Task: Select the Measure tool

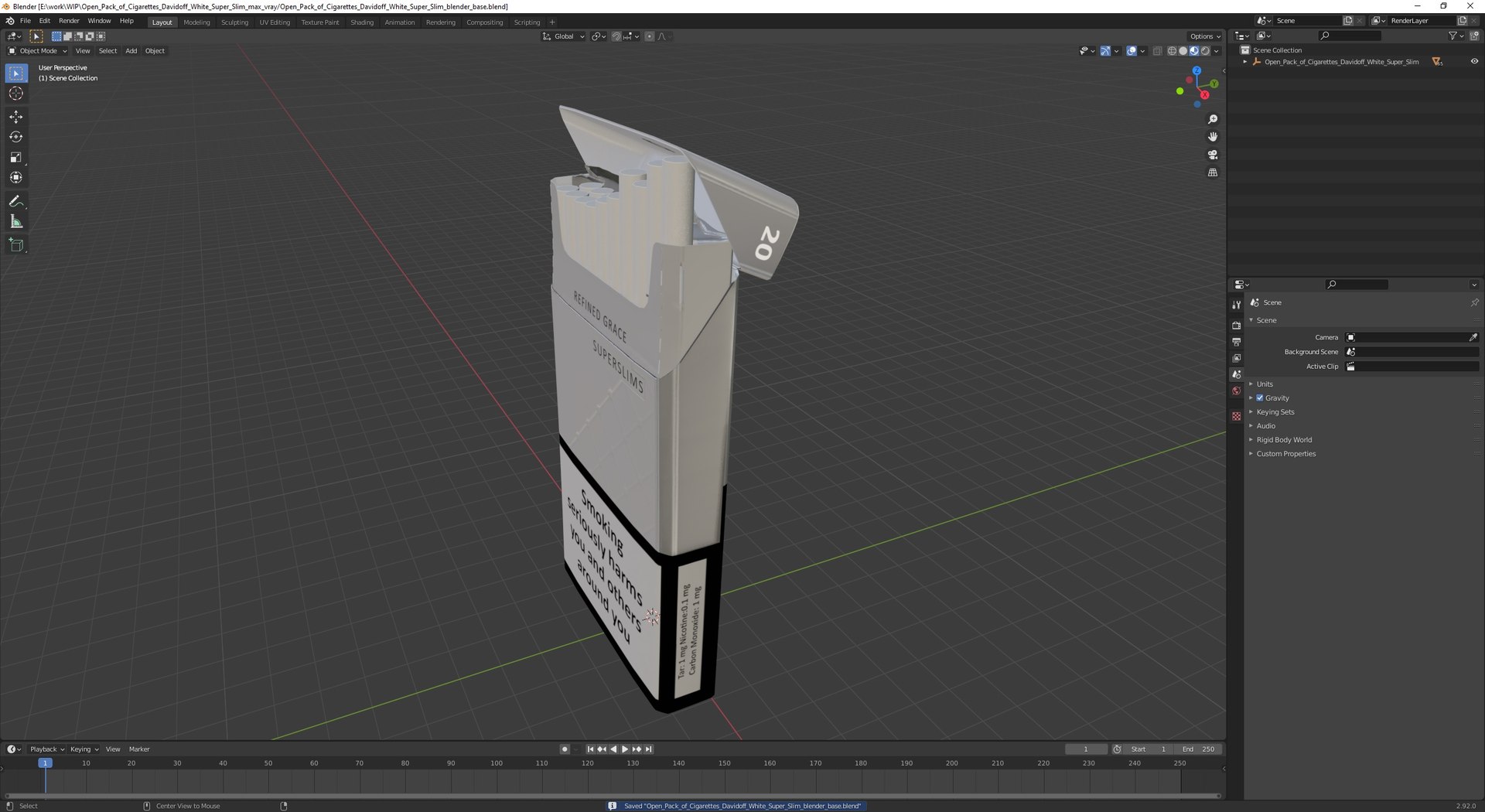Action: click(x=16, y=222)
